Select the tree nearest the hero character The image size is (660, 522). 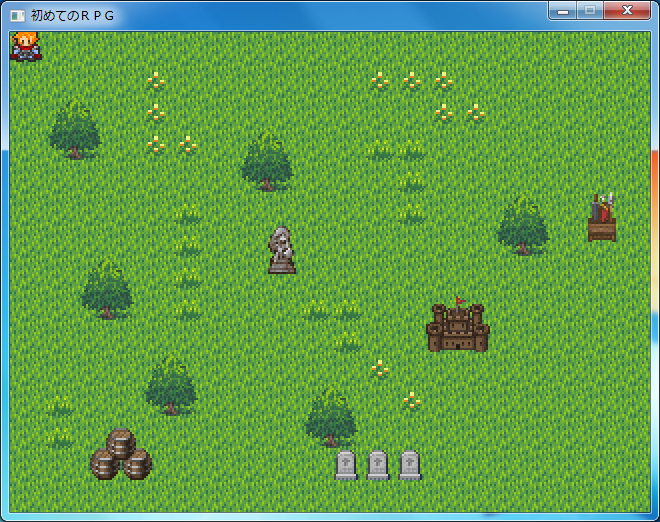74,130
